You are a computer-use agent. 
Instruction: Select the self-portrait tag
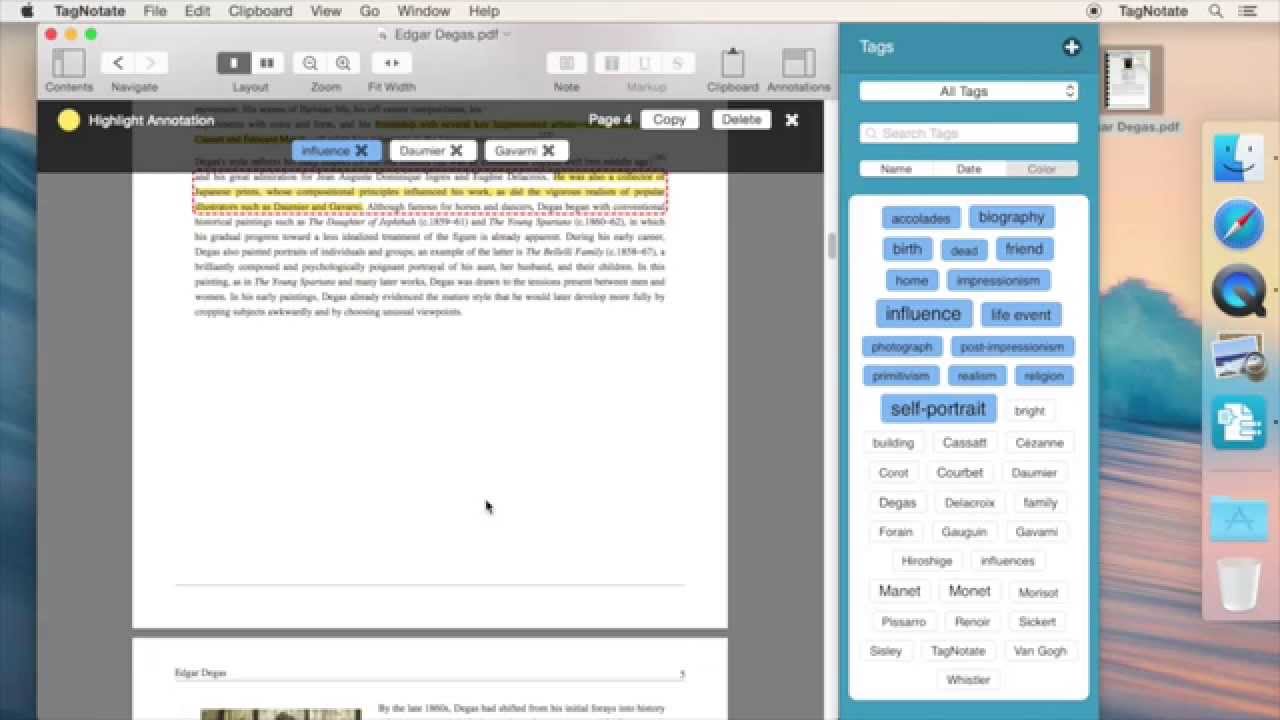[x=938, y=409]
